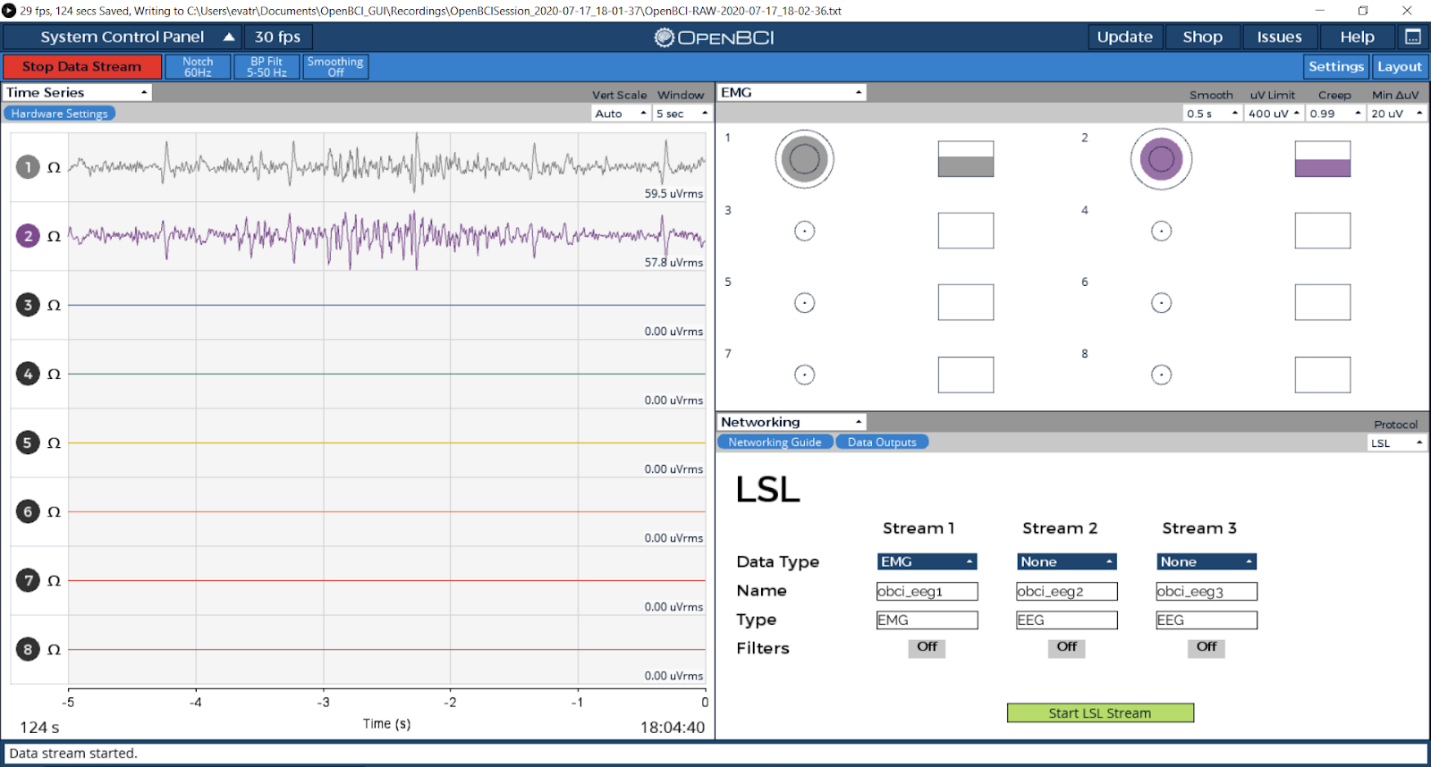The width and height of the screenshot is (1431, 767).
Task: Check impedance ohm icon for channel 4
Action: (x=54, y=374)
